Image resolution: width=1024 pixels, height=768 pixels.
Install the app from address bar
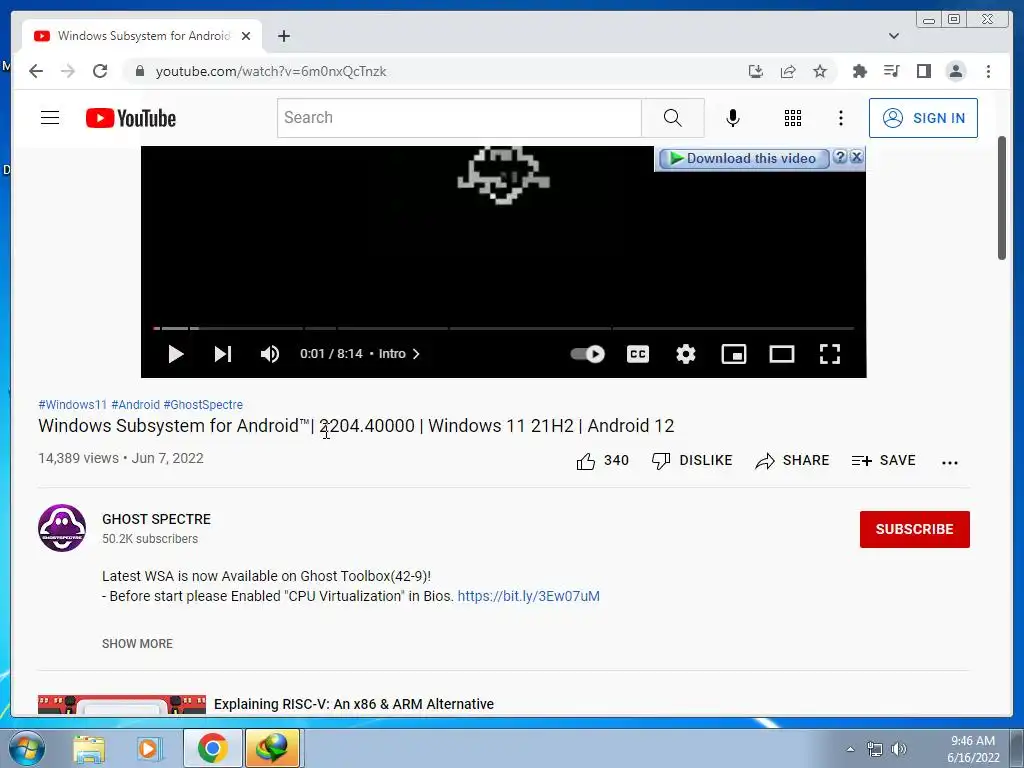coord(756,71)
